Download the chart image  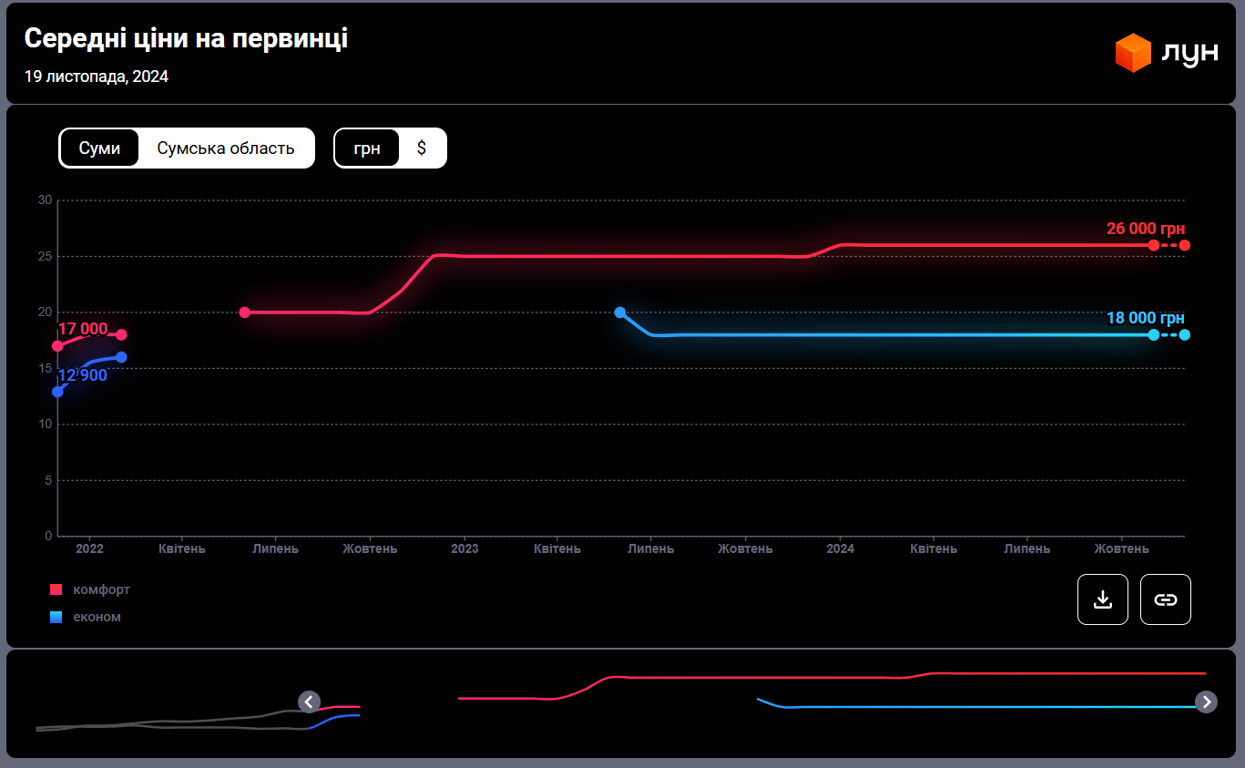tap(1102, 599)
